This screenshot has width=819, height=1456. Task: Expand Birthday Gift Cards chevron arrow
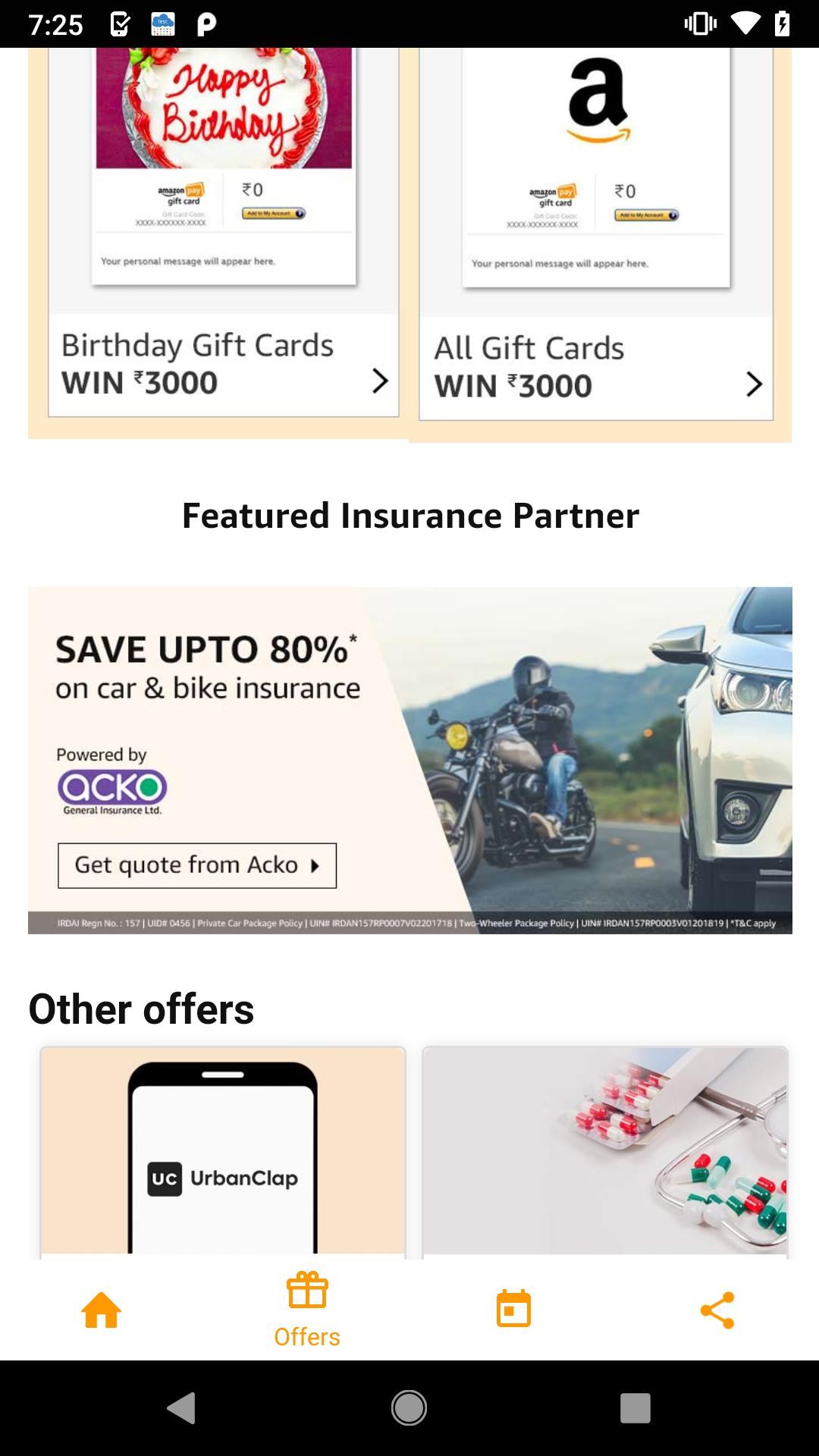point(380,381)
